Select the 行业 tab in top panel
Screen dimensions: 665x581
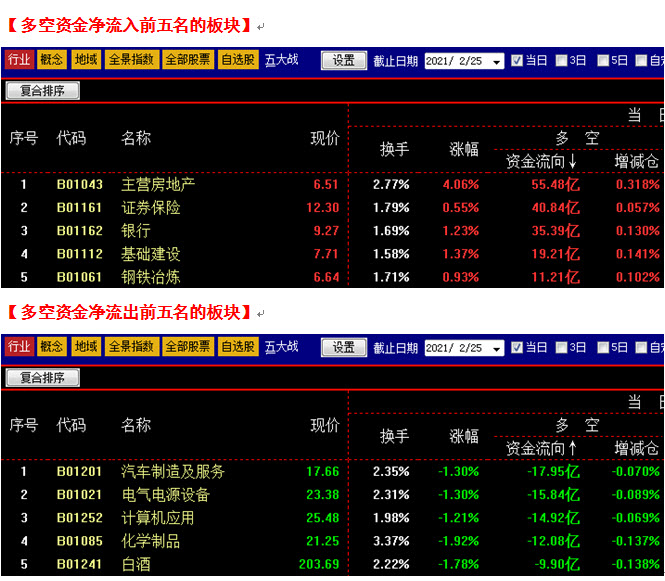(x=19, y=59)
